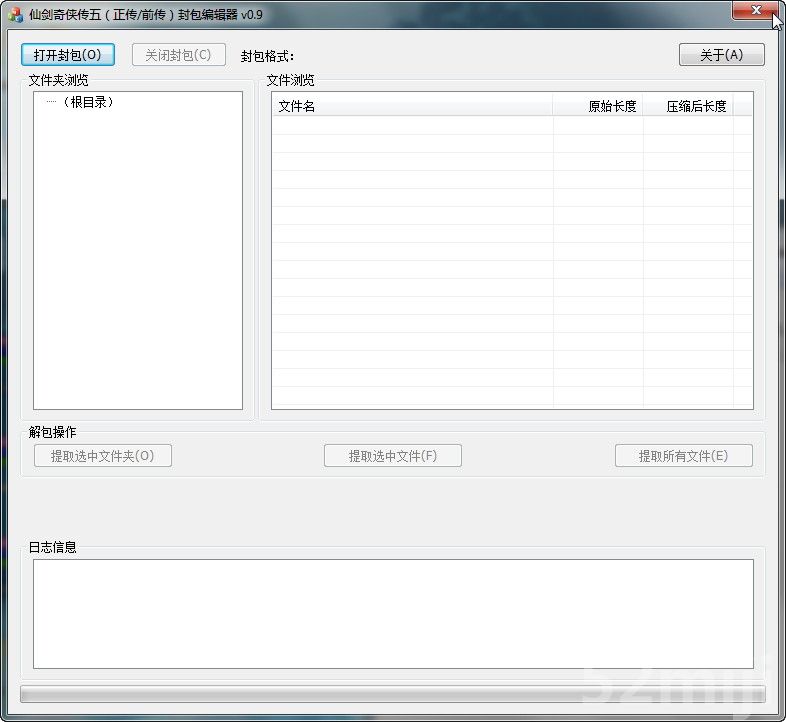The image size is (786, 722).
Task: Choose 提取所有文件(E) to extract everything
Action: (683, 456)
